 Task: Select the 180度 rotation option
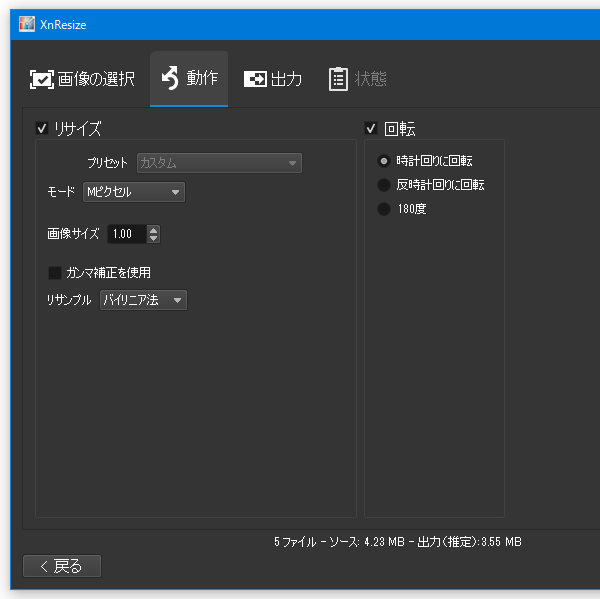[384, 209]
